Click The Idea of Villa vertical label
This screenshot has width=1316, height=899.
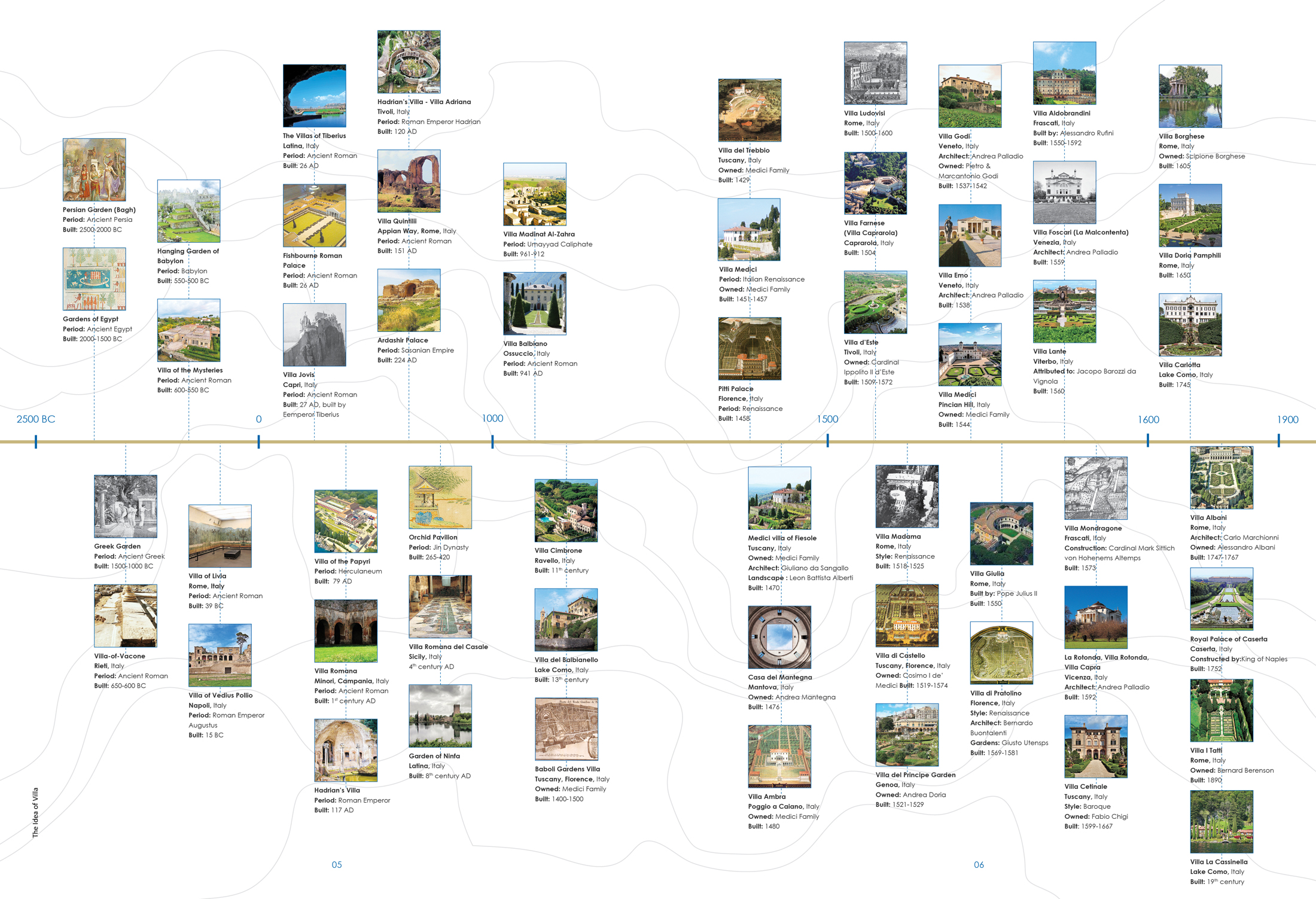(35, 812)
